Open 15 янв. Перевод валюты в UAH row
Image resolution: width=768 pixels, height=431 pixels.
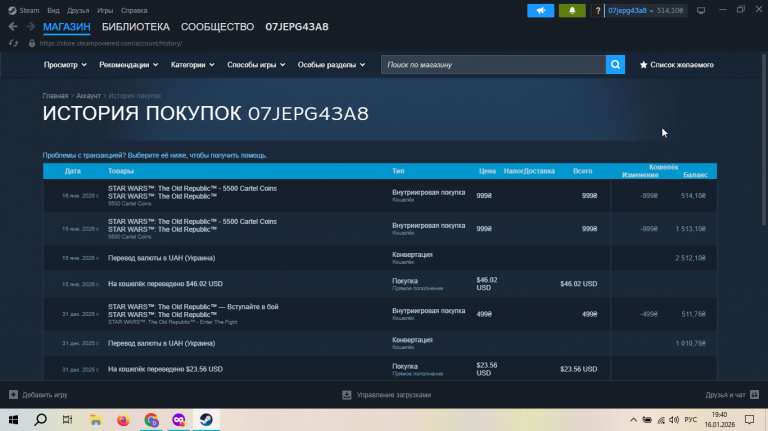point(380,258)
